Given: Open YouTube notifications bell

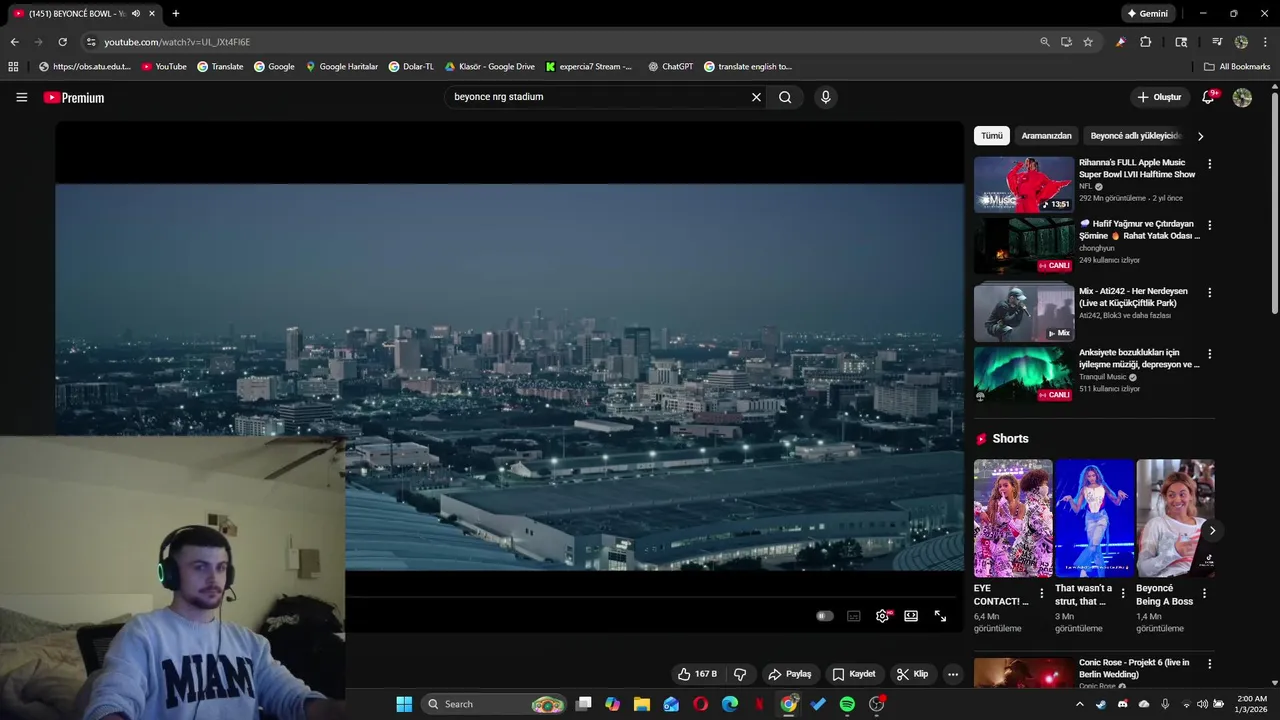Looking at the screenshot, I should (x=1208, y=97).
